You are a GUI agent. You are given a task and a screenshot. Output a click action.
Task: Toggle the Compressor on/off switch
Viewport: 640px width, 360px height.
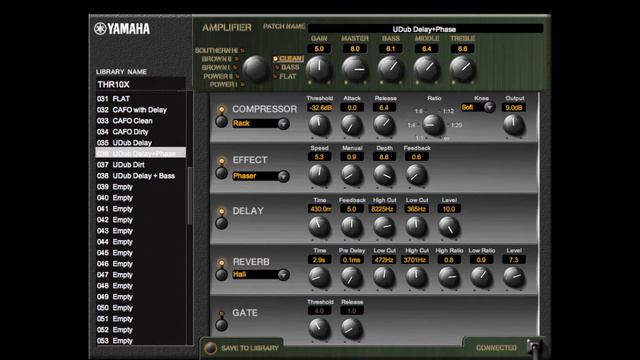[x=222, y=121]
